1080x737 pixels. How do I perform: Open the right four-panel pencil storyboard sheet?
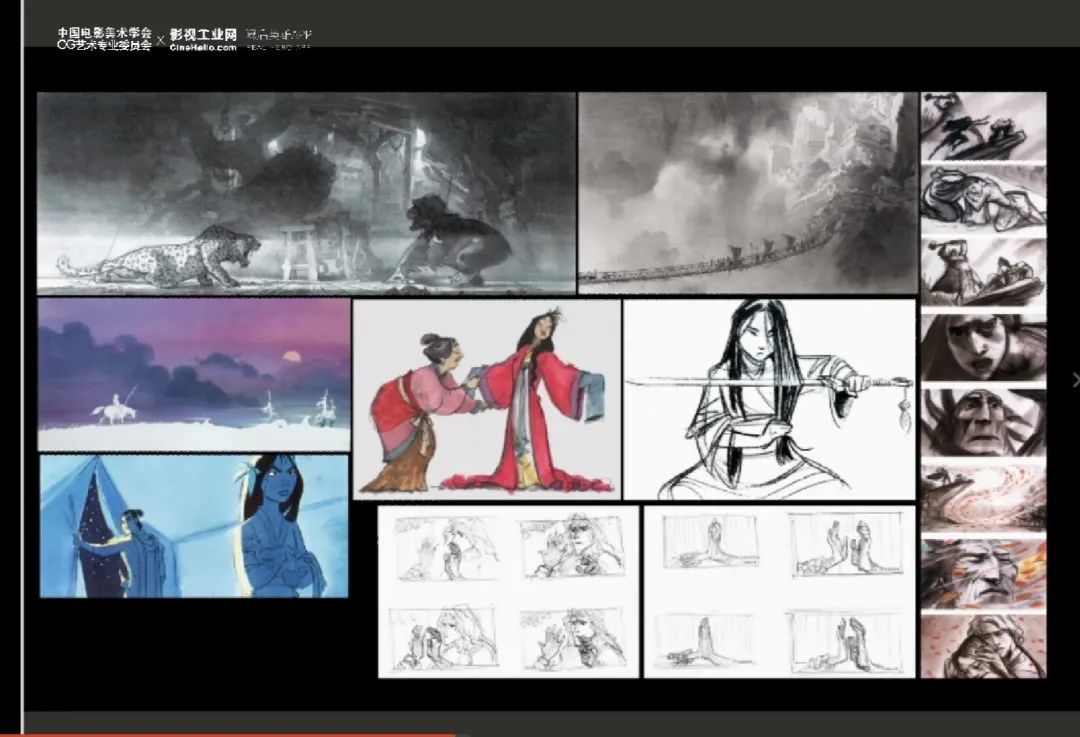coord(780,592)
